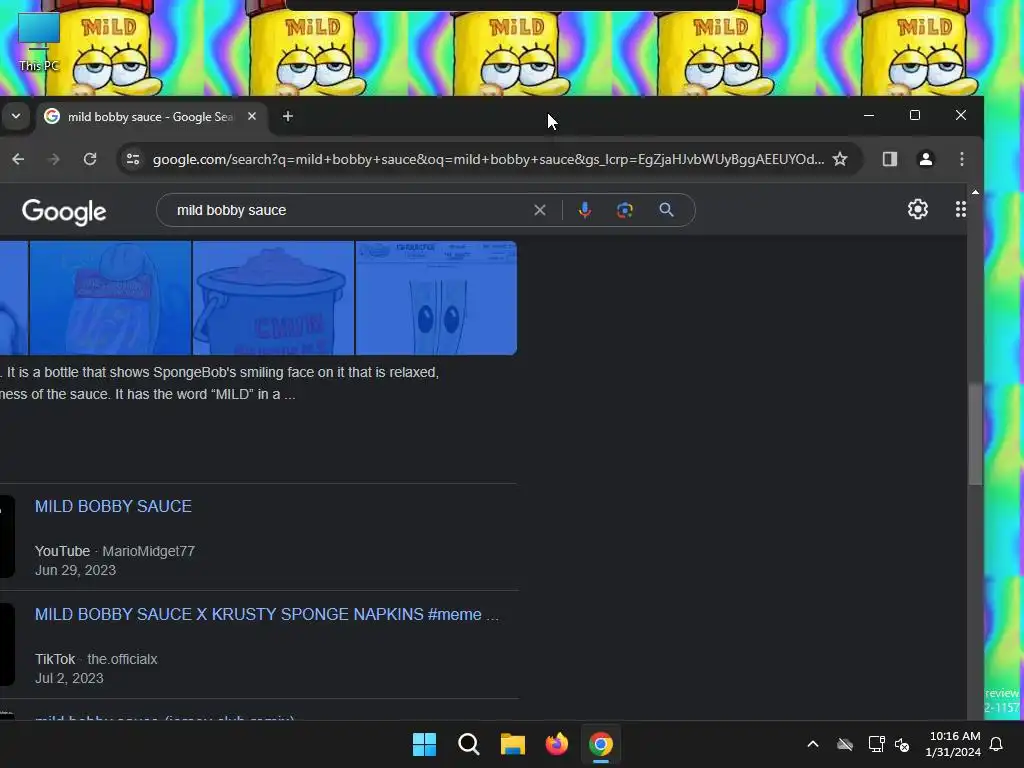This screenshot has width=1024, height=768.
Task: Open muted volume tray icon
Action: (x=902, y=744)
